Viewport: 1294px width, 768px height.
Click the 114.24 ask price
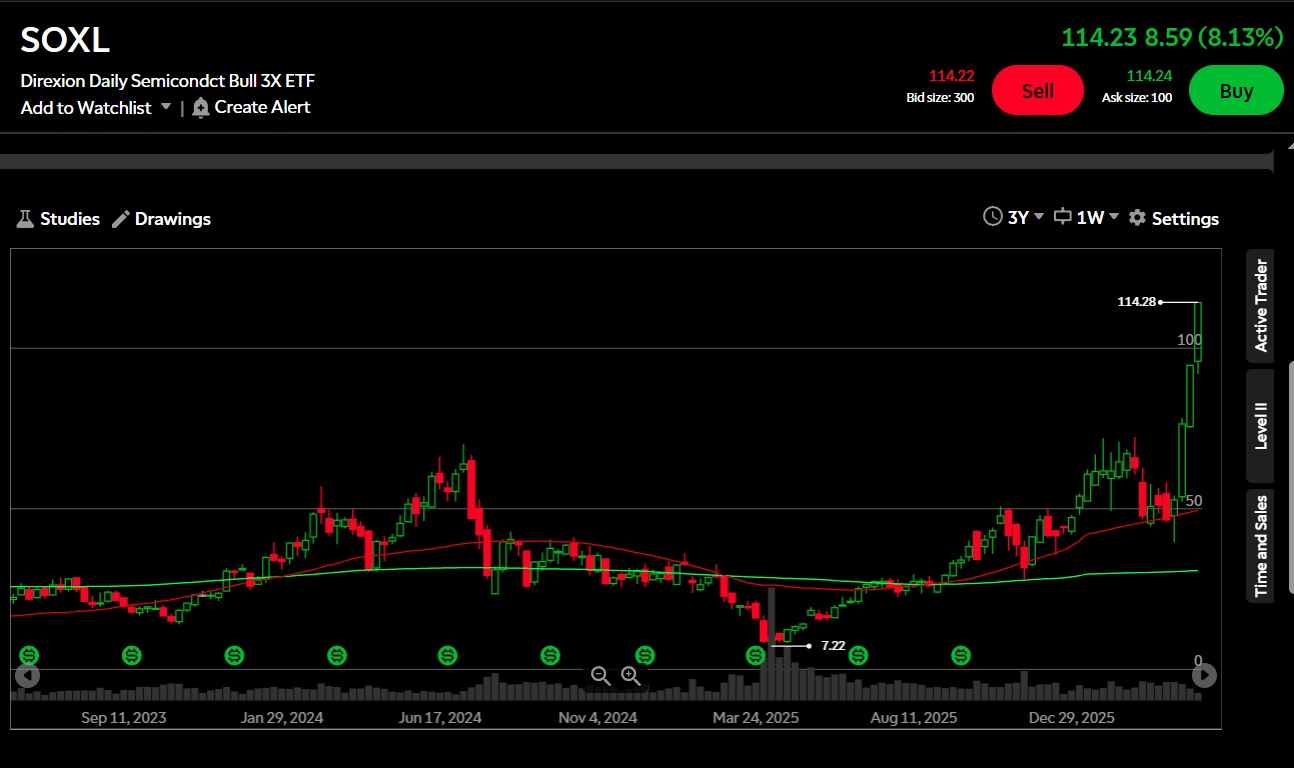point(1149,76)
